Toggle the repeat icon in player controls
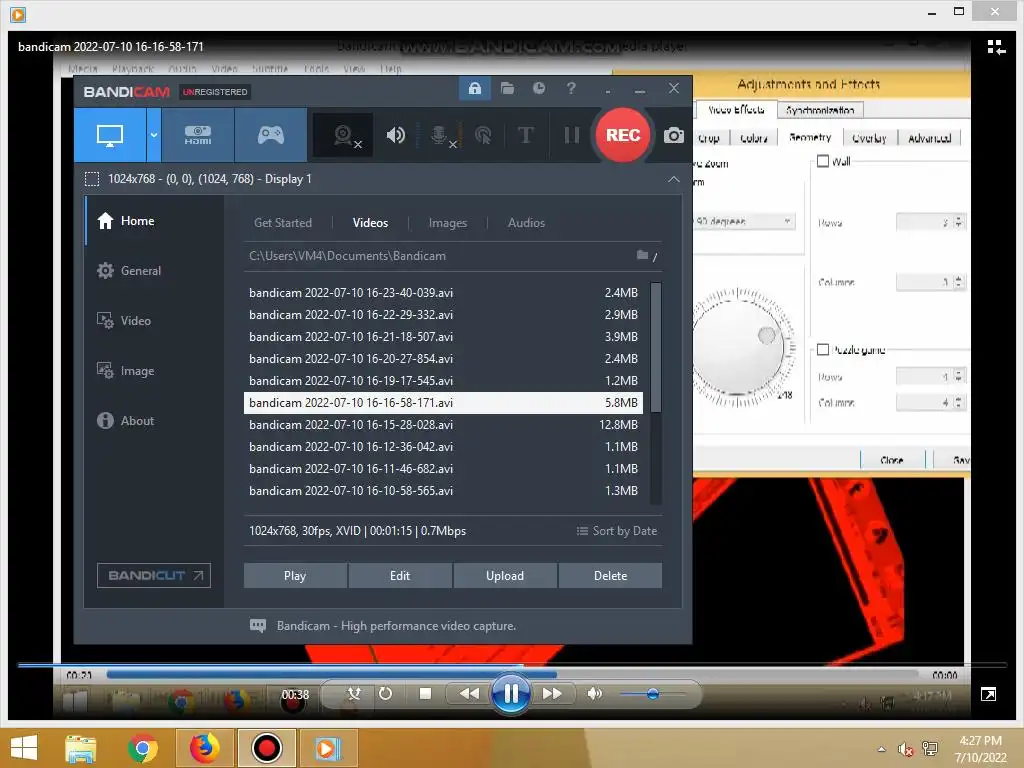Viewport: 1024px width, 768px height. point(385,694)
